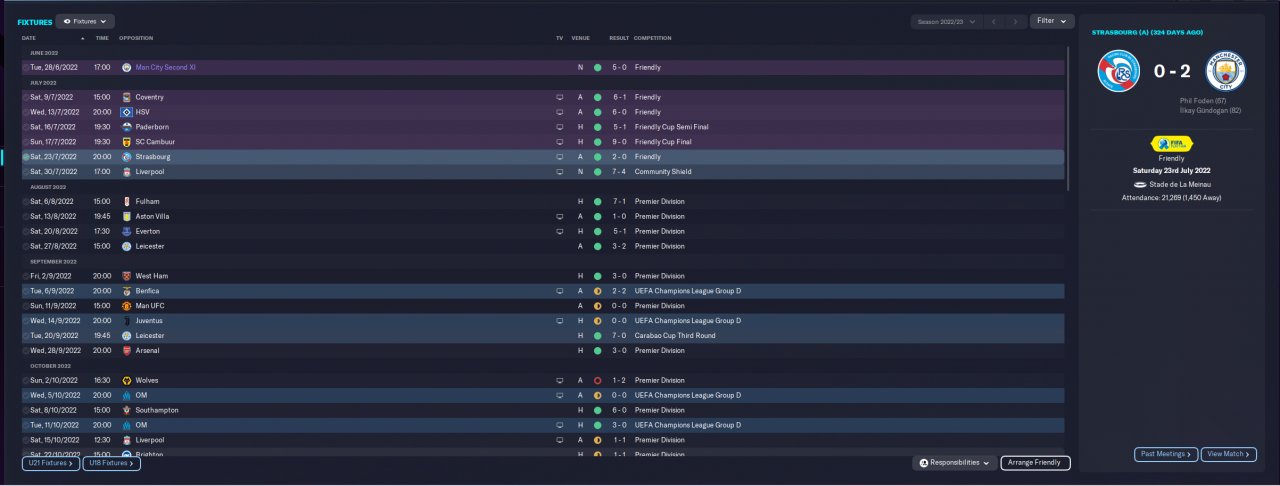This screenshot has width=1280, height=486.
Task: Open the Fixtures view dropdown
Action: tap(86, 21)
